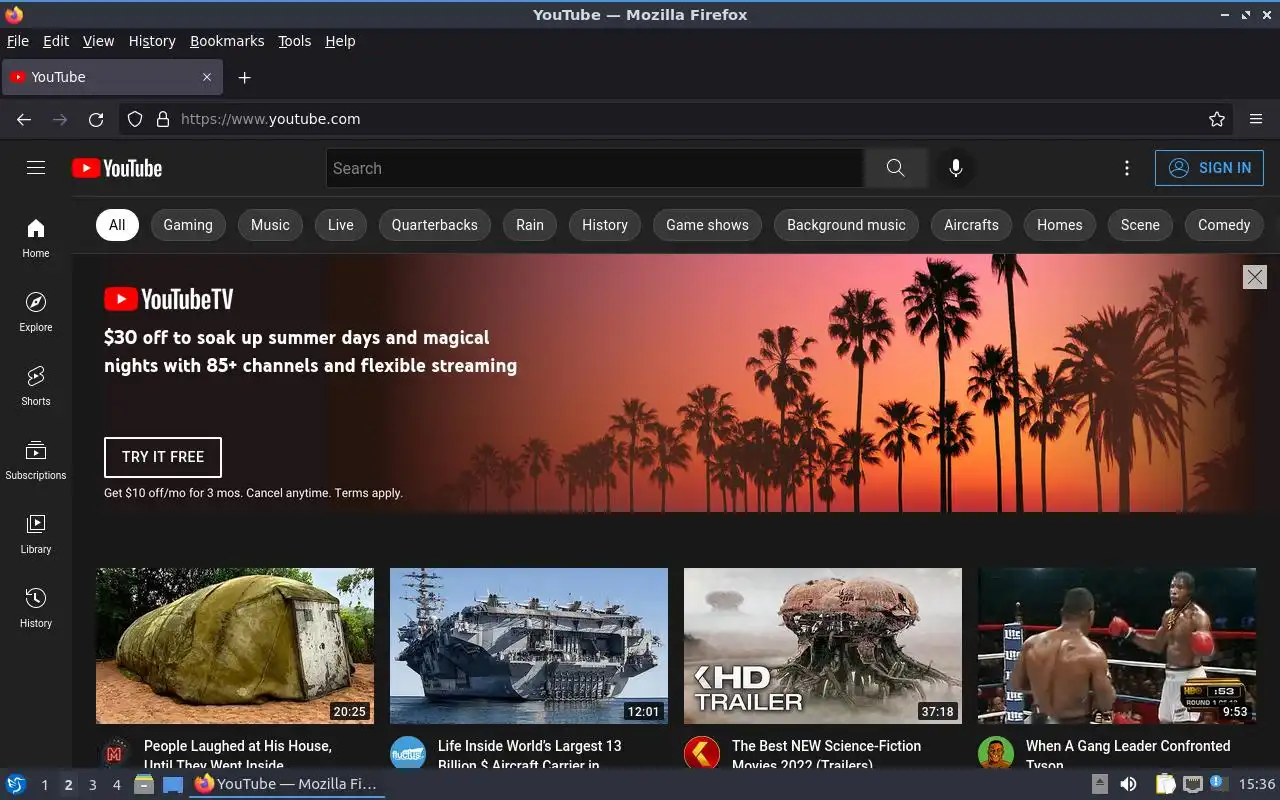
Task: Select the Live filter chip
Action: coord(341,225)
